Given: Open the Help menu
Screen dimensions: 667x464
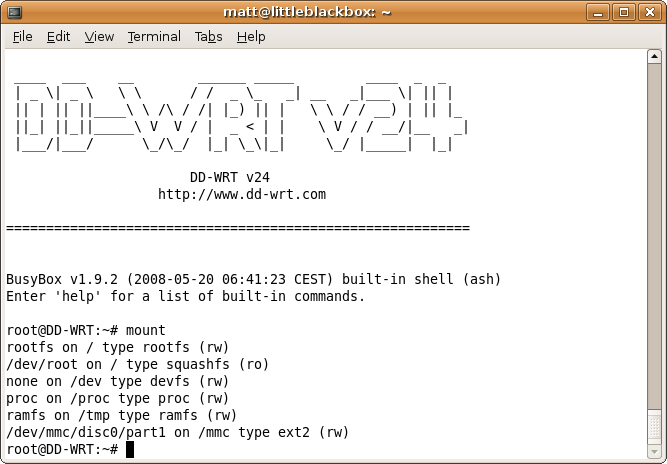Looking at the screenshot, I should pyautogui.click(x=251, y=37).
